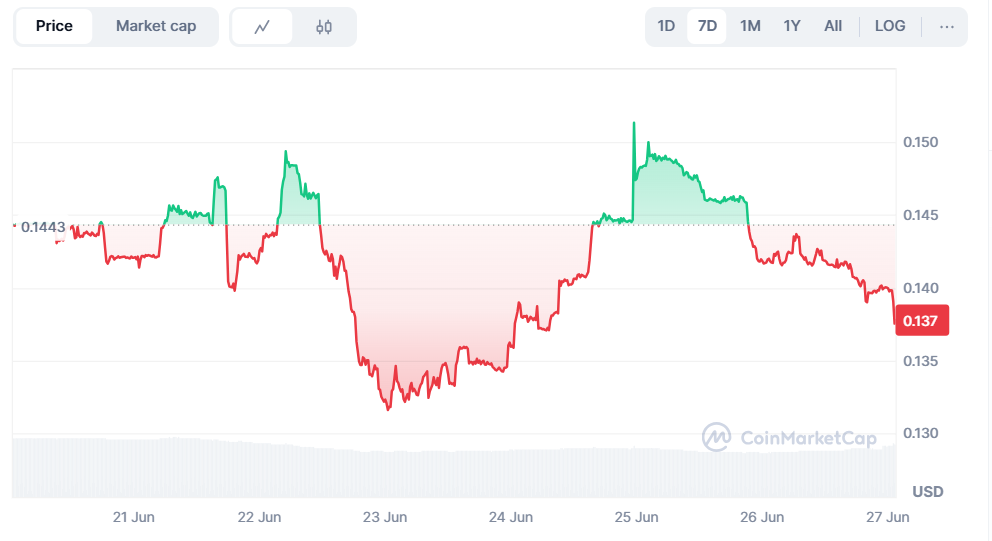Click the 25 Jun date marker
The width and height of the screenshot is (992, 541).
636,517
